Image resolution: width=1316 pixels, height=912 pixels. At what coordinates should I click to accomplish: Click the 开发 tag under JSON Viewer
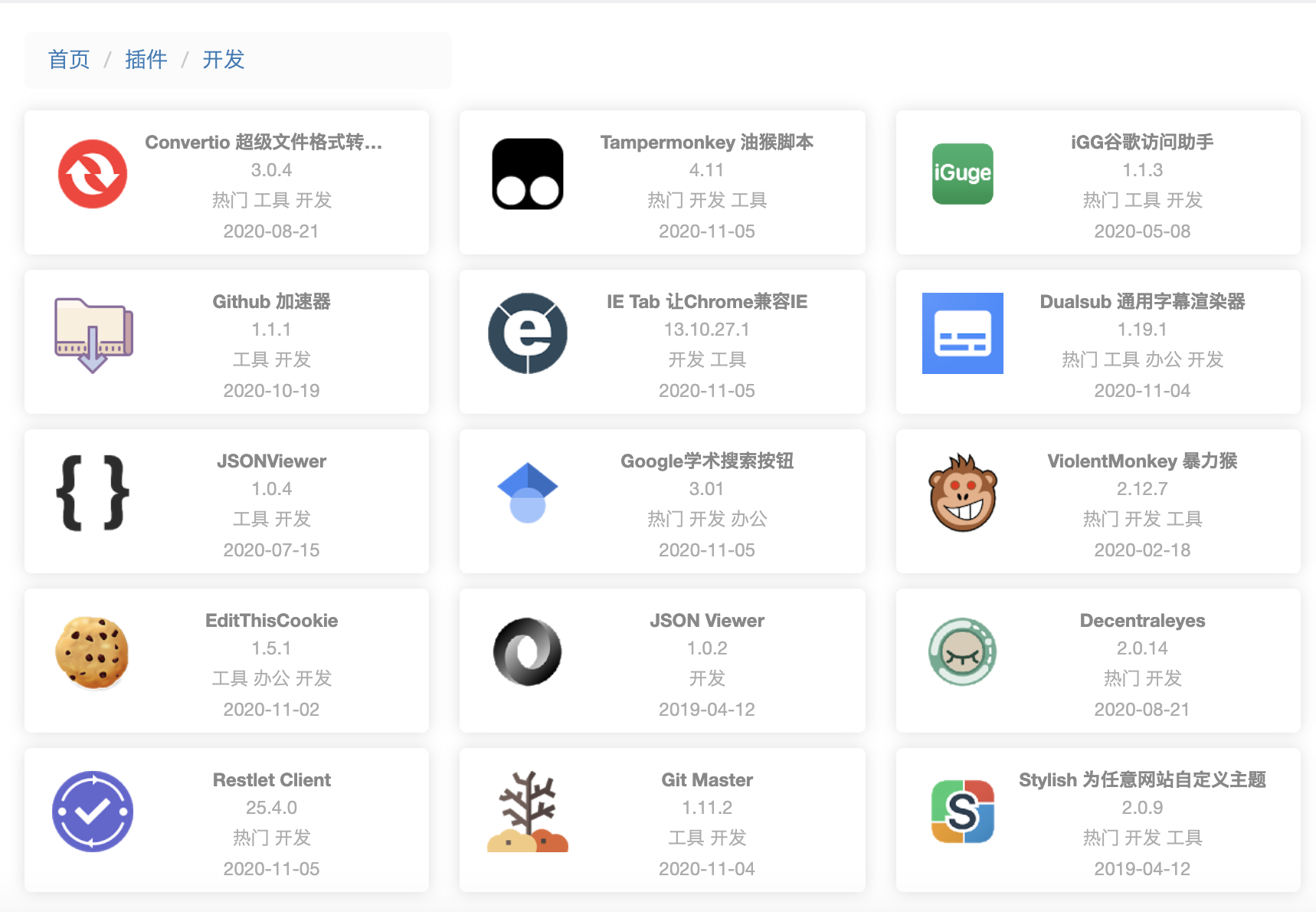pyautogui.click(x=707, y=678)
